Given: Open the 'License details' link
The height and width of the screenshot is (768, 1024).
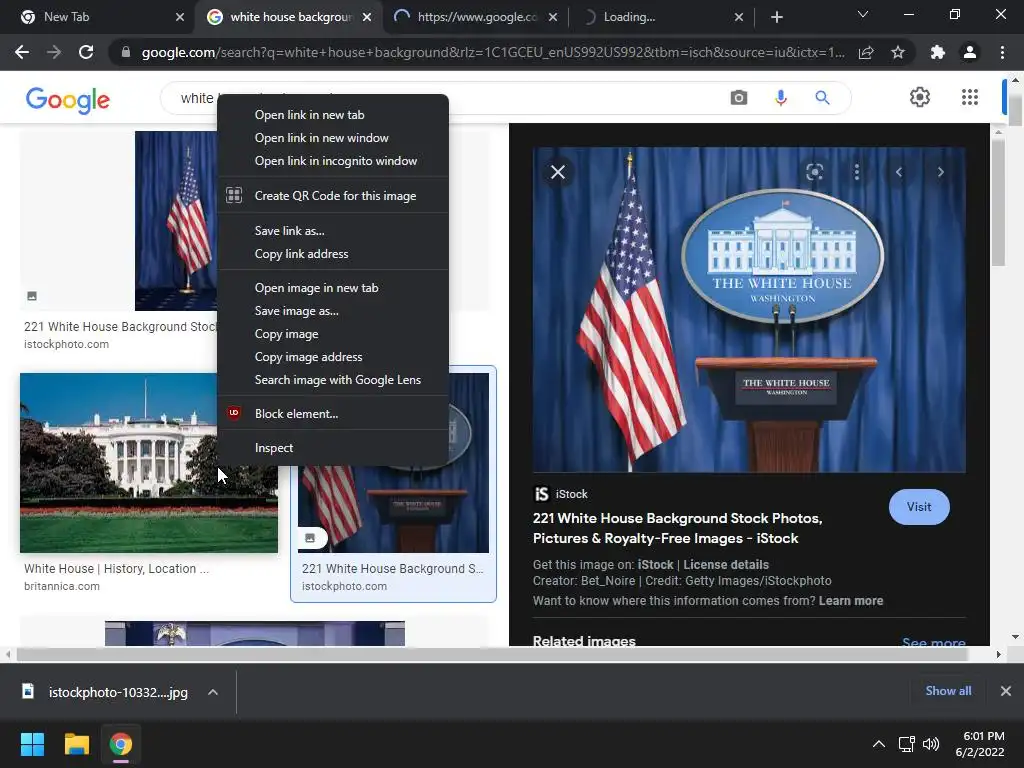Looking at the screenshot, I should pos(726,565).
